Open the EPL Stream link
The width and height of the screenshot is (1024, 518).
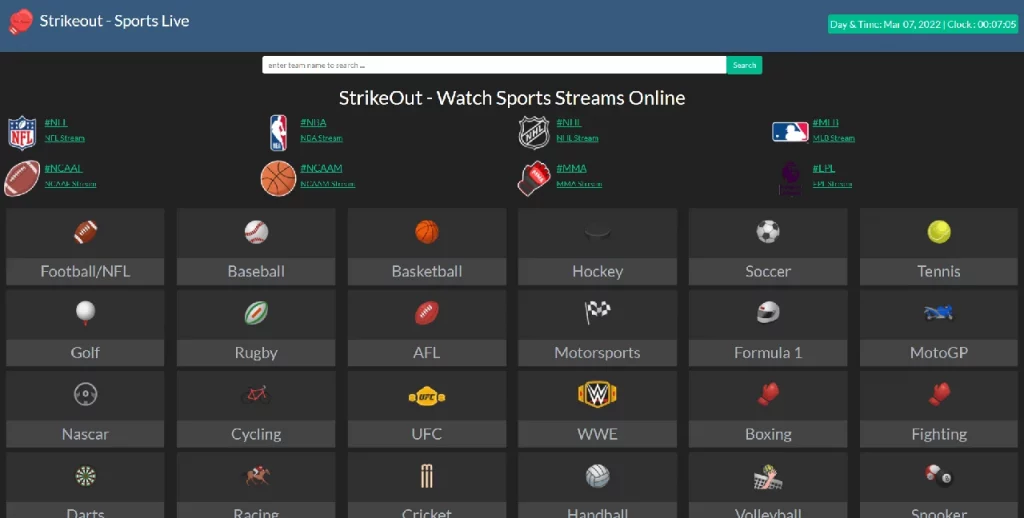tap(832, 184)
